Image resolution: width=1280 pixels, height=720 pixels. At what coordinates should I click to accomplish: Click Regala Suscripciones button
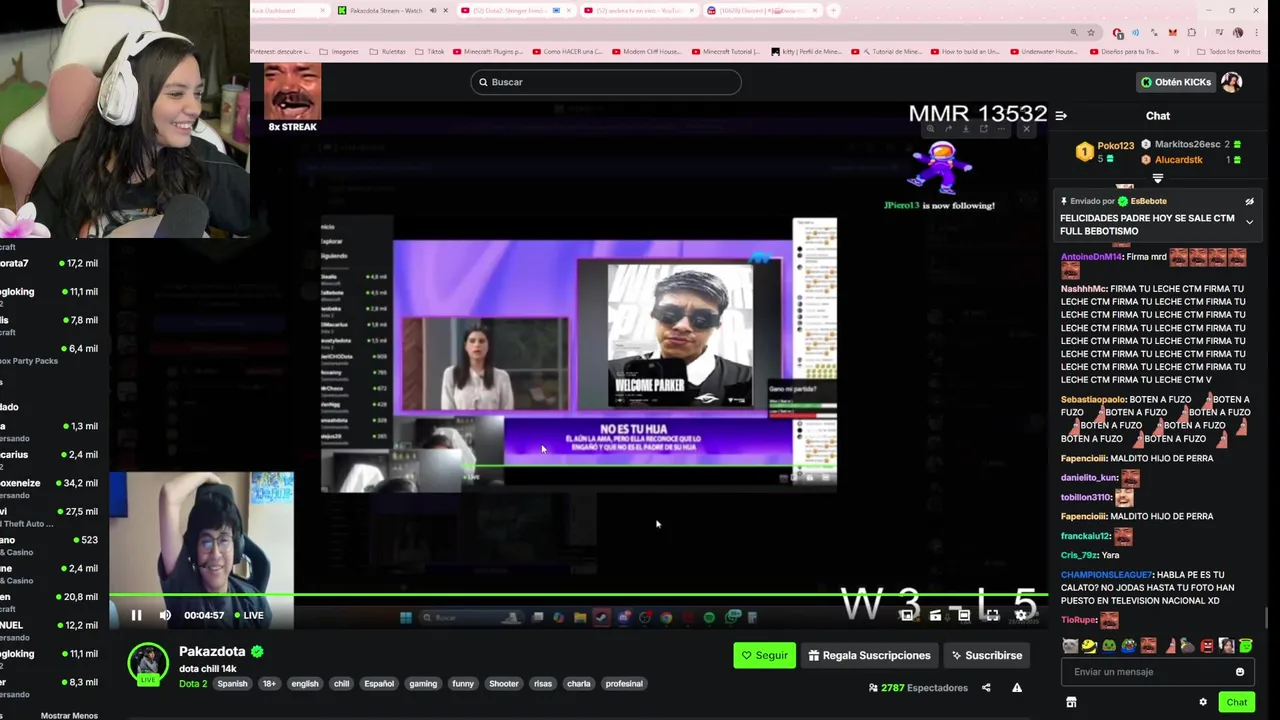(x=869, y=655)
